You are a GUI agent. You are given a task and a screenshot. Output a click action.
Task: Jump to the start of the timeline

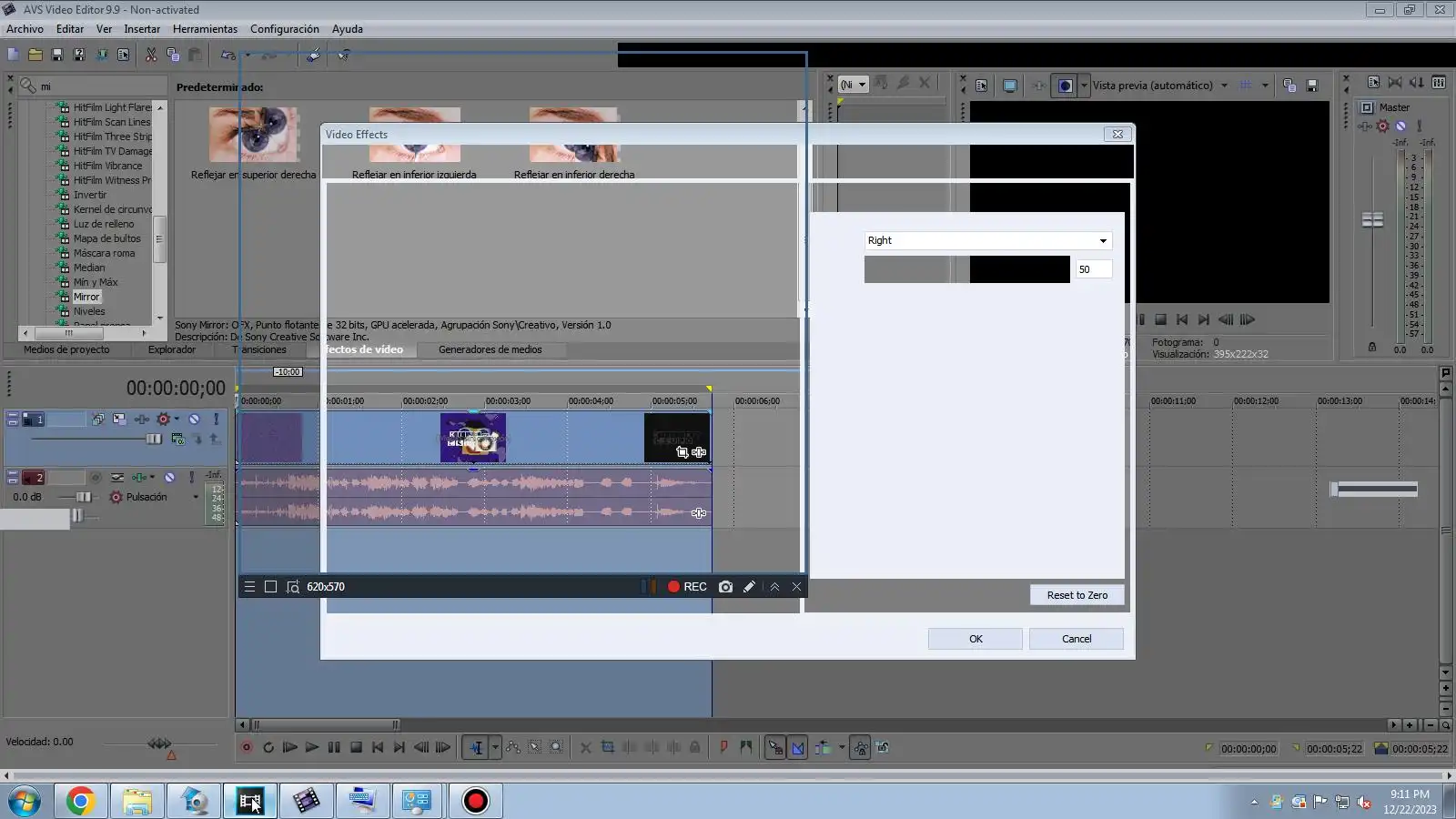tap(378, 747)
